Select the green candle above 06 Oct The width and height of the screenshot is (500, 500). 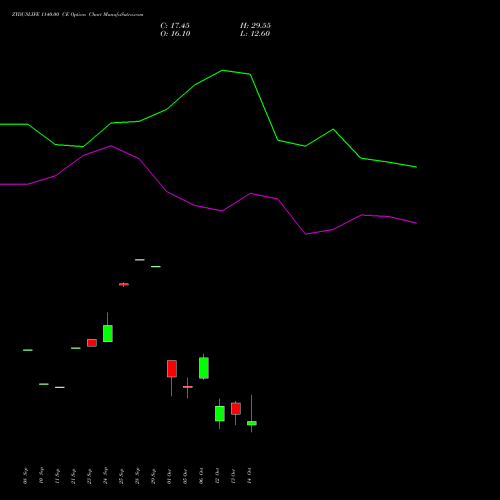tap(204, 368)
